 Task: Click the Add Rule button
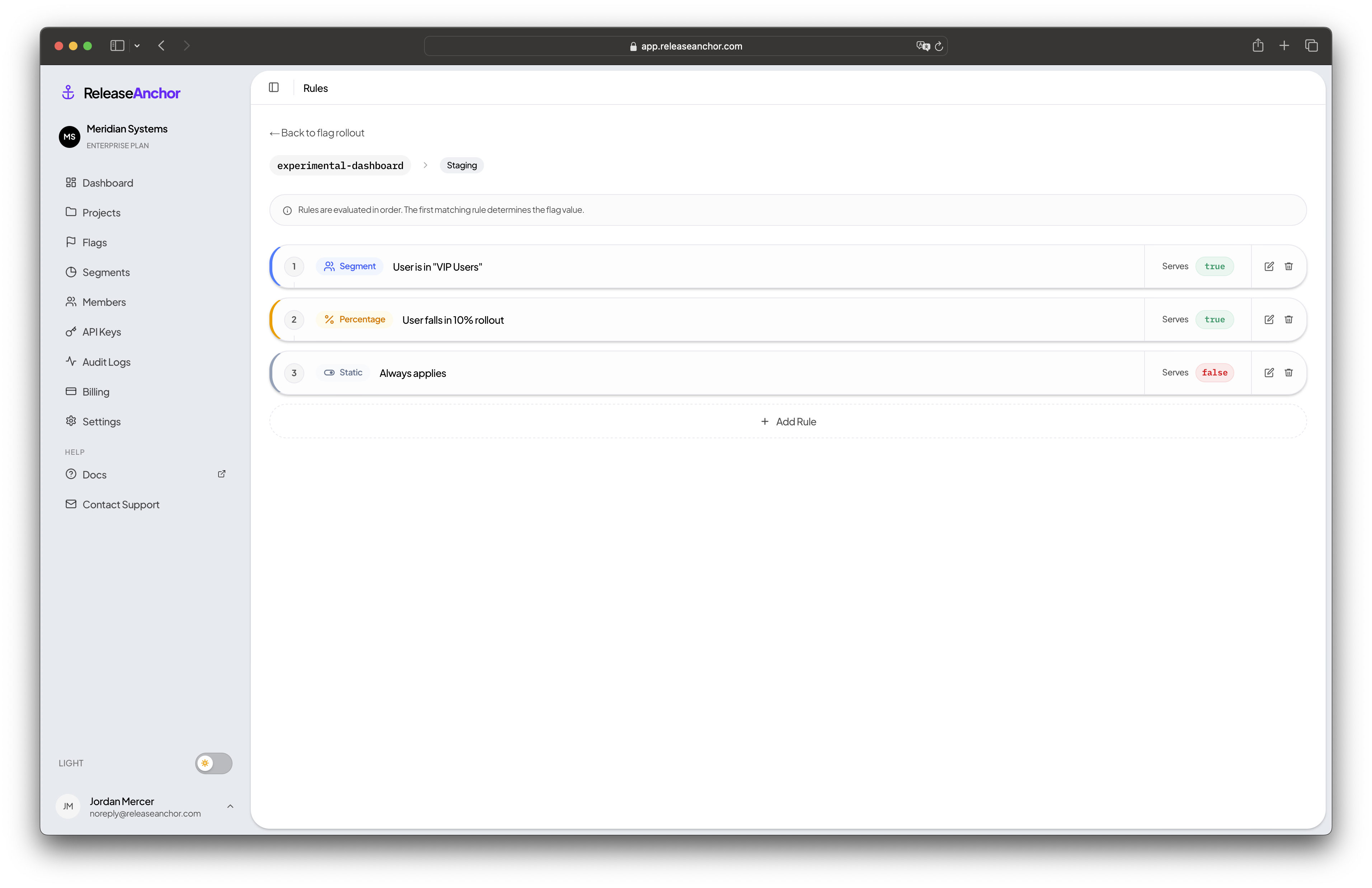click(788, 421)
